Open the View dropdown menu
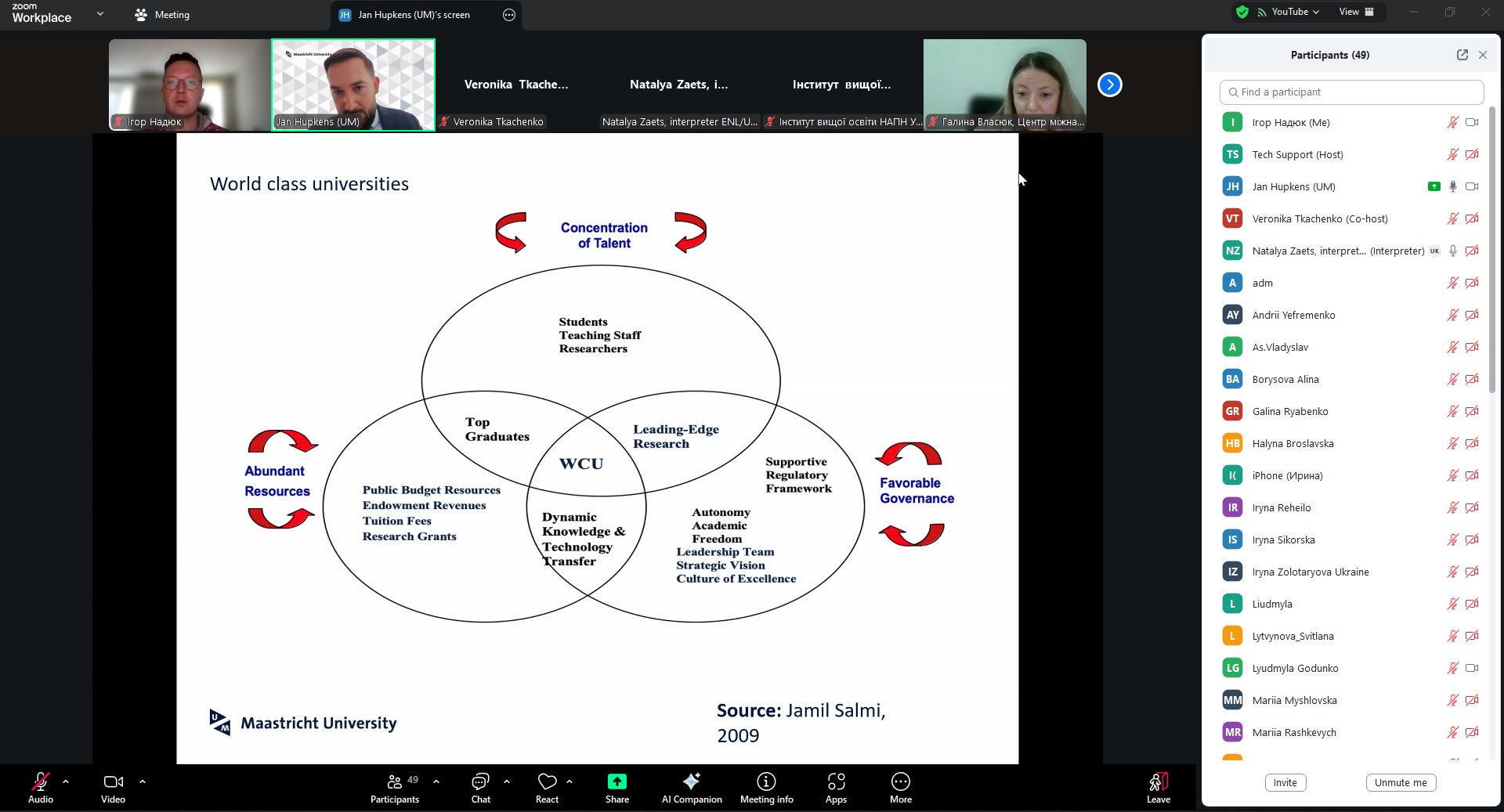1504x812 pixels. pos(1356,12)
